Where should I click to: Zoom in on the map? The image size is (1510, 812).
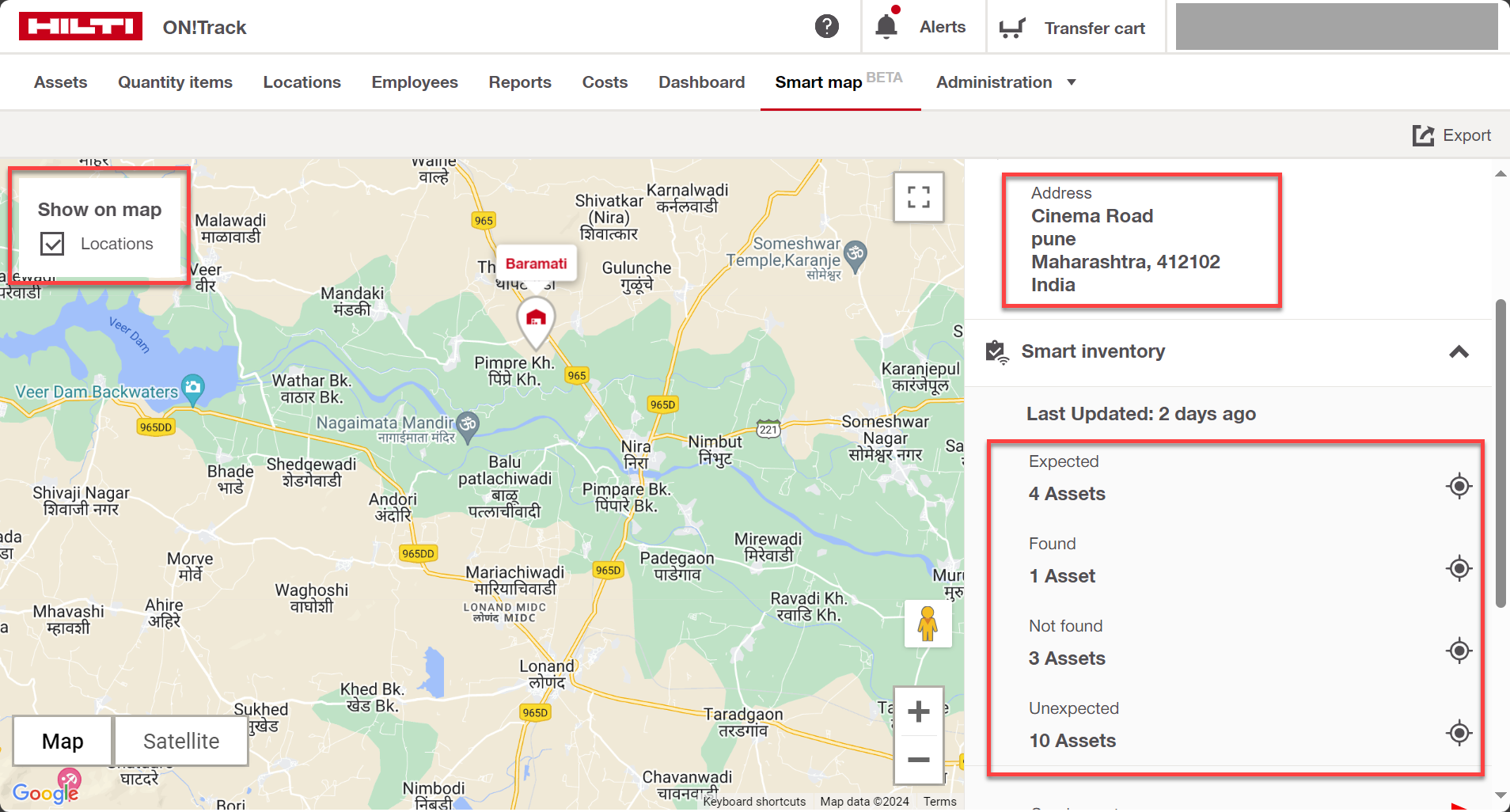(918, 711)
